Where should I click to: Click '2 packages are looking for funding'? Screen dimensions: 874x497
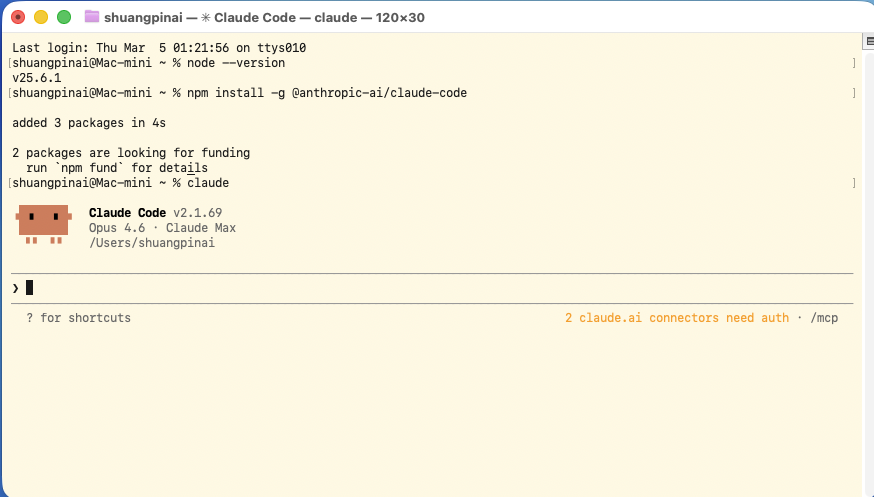pos(131,153)
